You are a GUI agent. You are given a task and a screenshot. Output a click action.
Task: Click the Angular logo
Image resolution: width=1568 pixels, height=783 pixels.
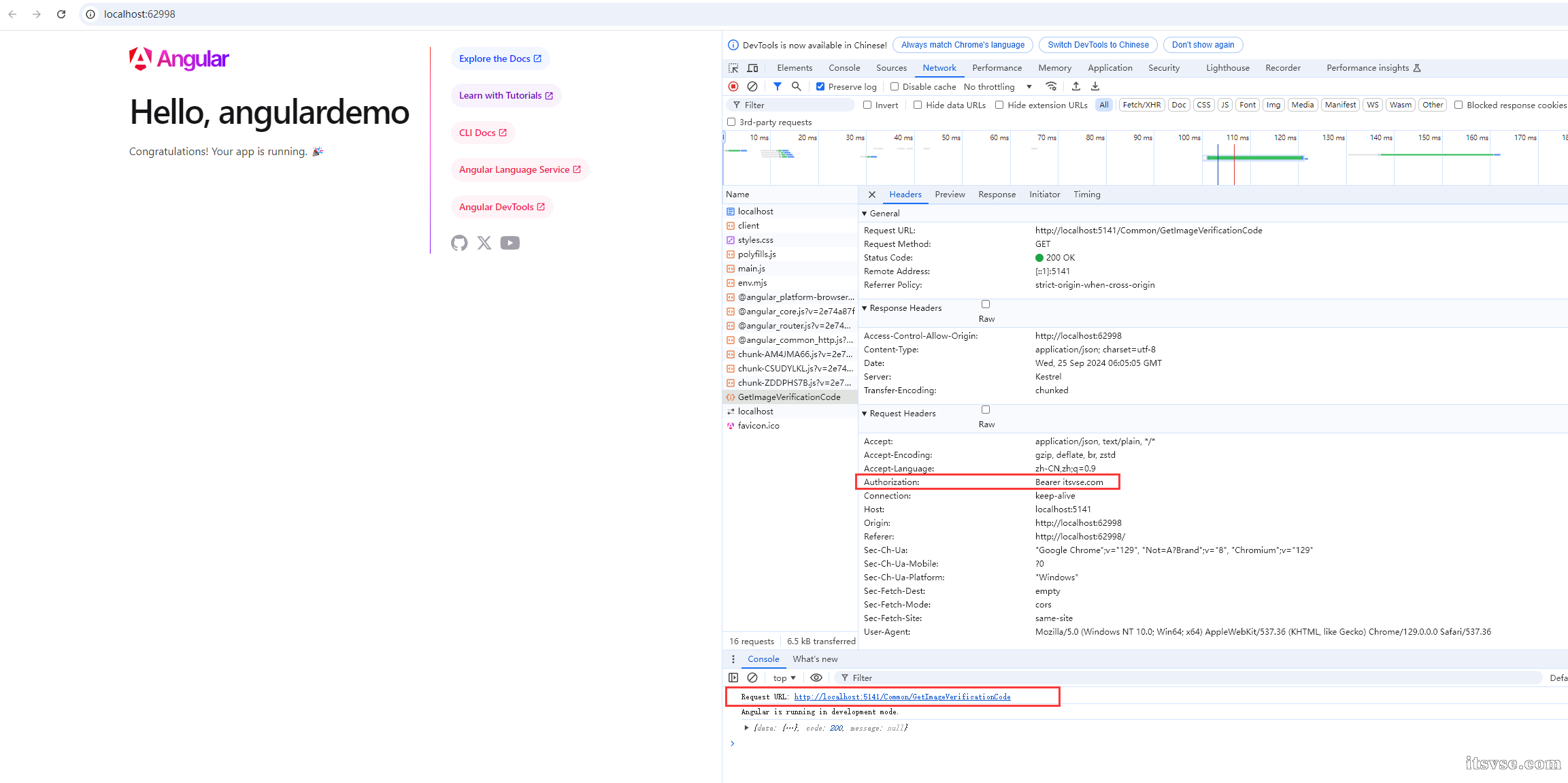click(x=179, y=59)
